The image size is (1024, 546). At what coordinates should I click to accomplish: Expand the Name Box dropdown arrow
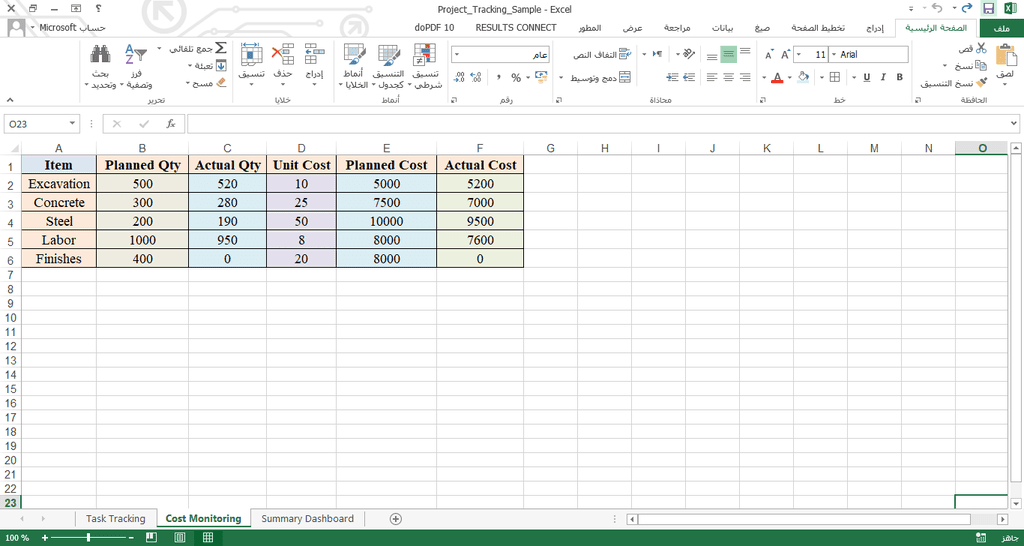tap(72, 123)
